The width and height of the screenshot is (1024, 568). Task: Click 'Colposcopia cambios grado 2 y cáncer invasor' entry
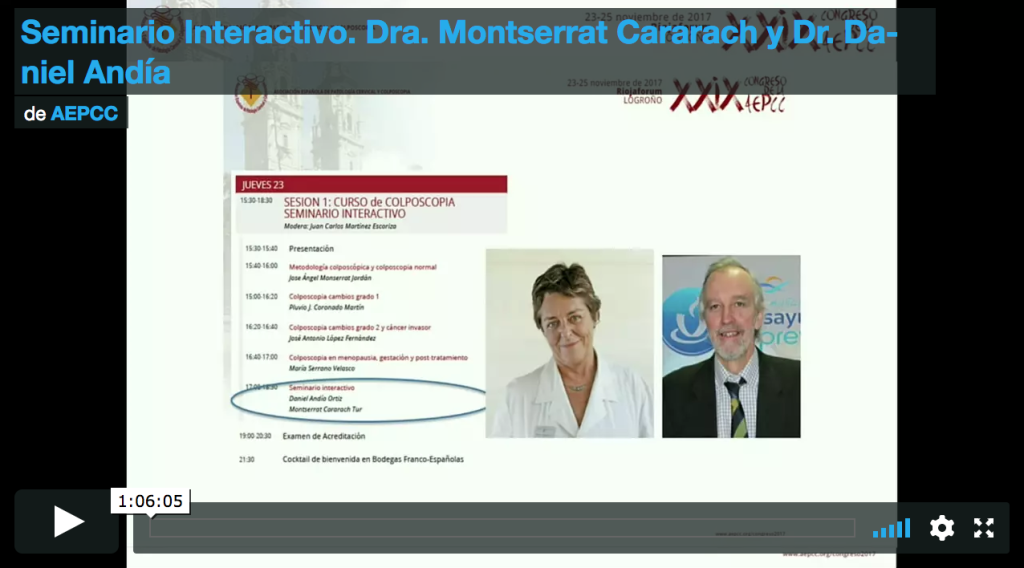click(x=360, y=328)
